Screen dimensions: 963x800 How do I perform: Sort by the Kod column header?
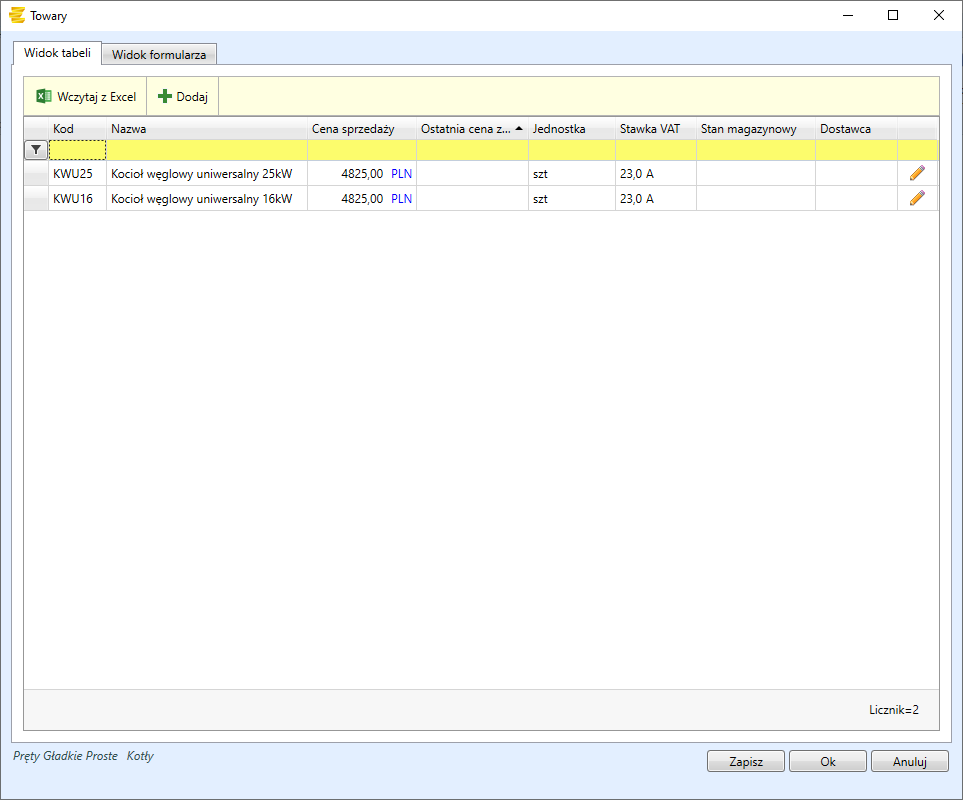(64, 129)
